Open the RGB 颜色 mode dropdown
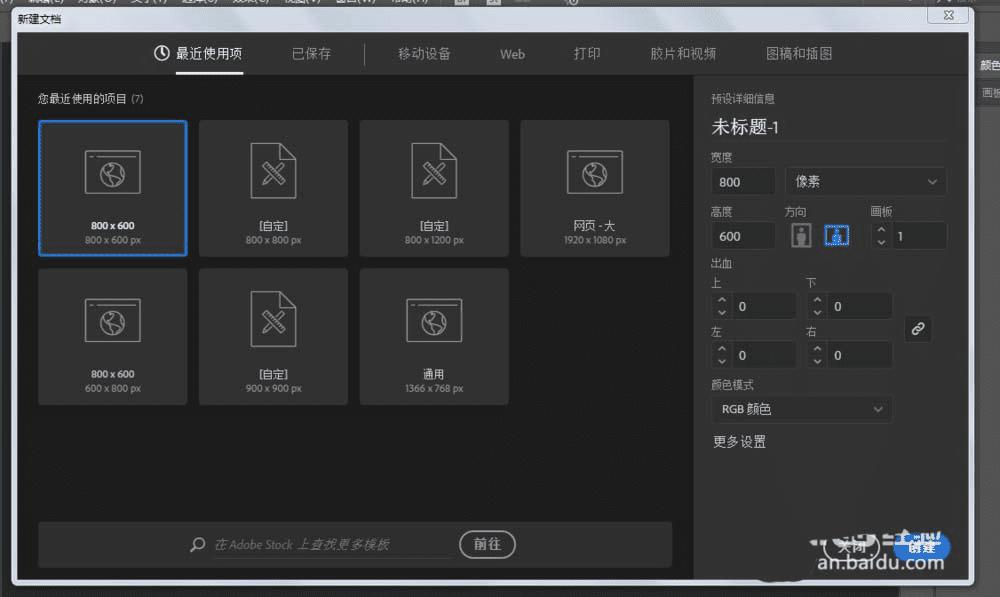 click(801, 409)
